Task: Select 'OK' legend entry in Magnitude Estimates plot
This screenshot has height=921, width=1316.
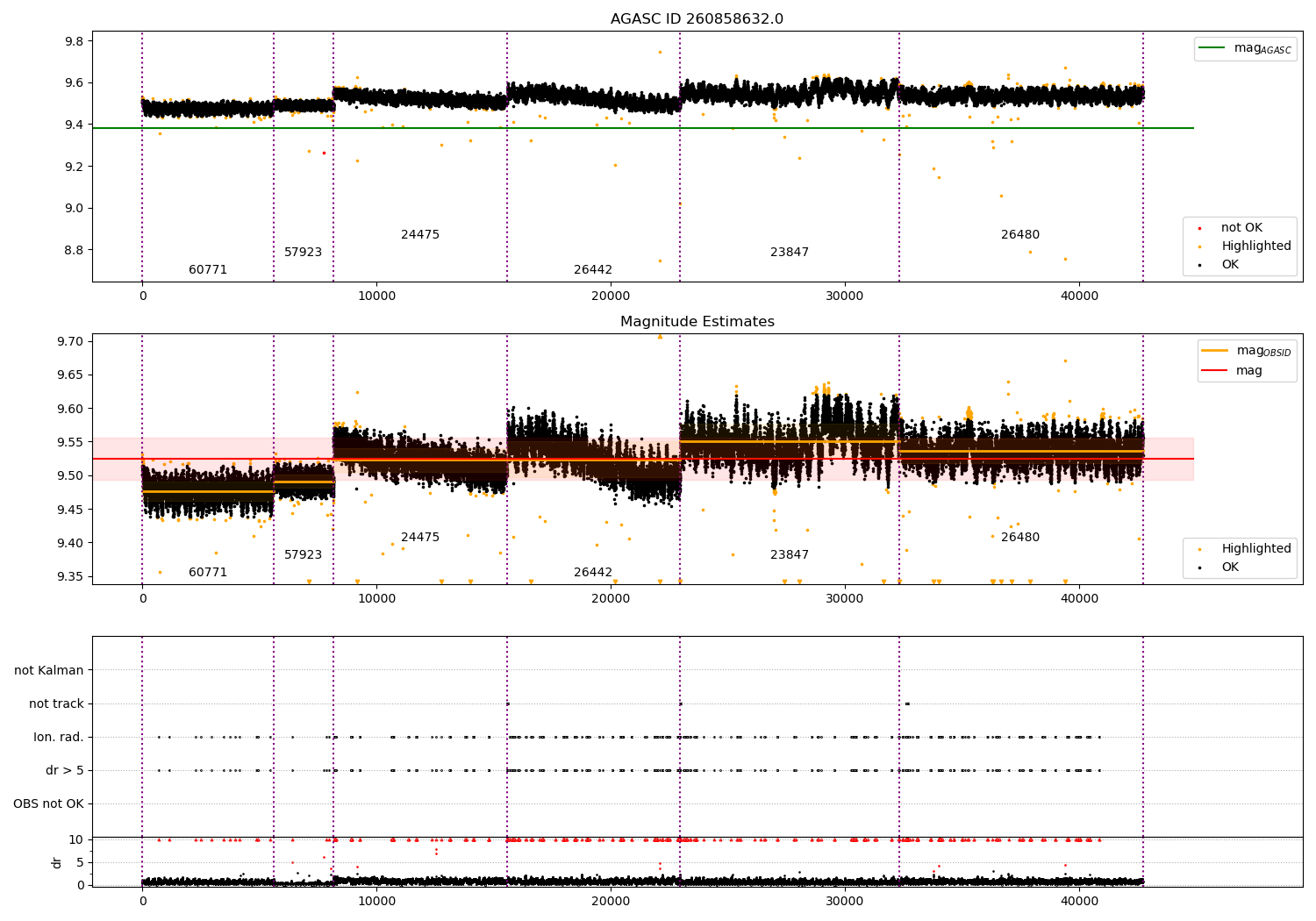Action: coord(1230,568)
